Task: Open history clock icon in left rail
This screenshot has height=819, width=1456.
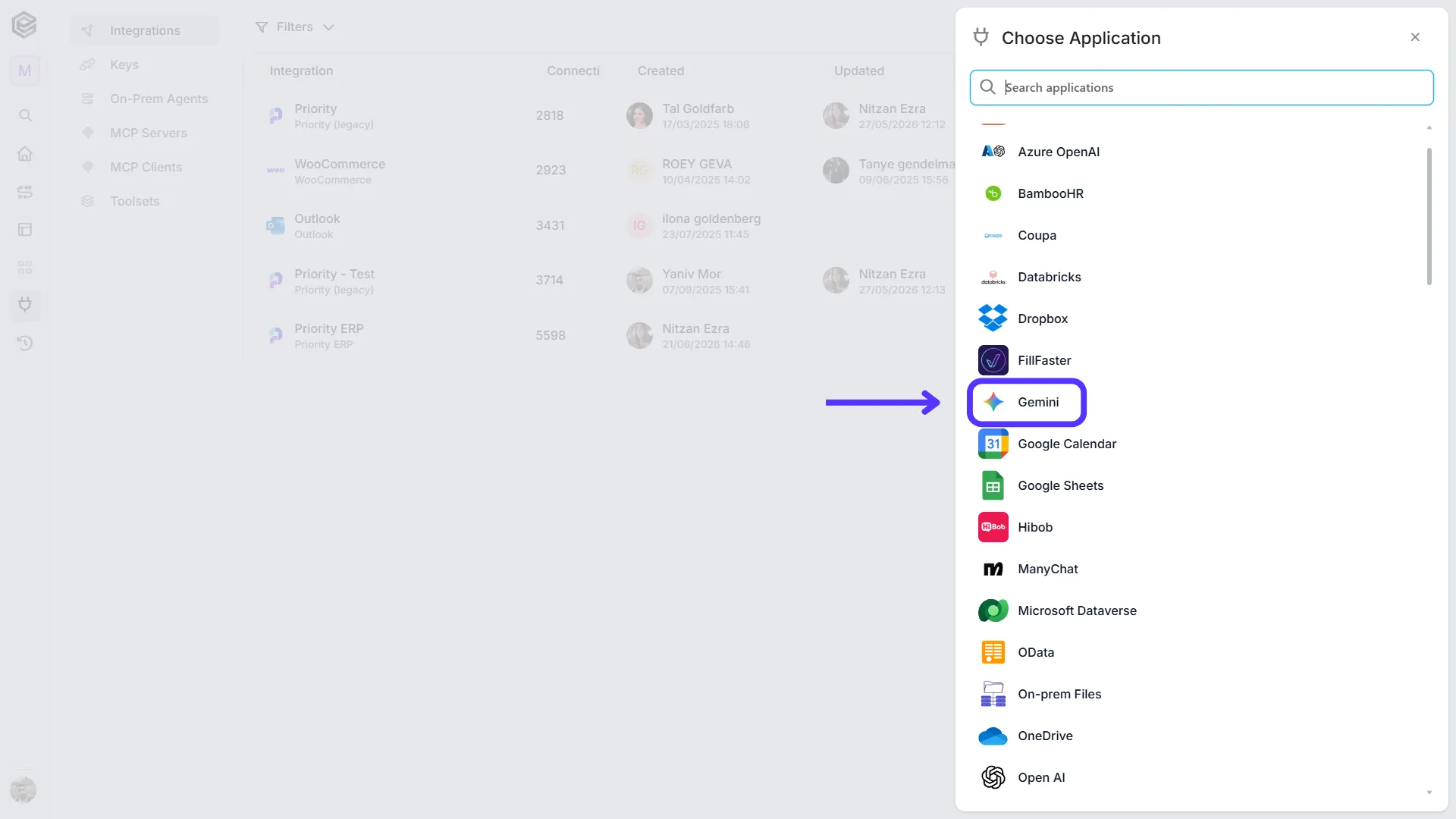Action: coord(25,343)
